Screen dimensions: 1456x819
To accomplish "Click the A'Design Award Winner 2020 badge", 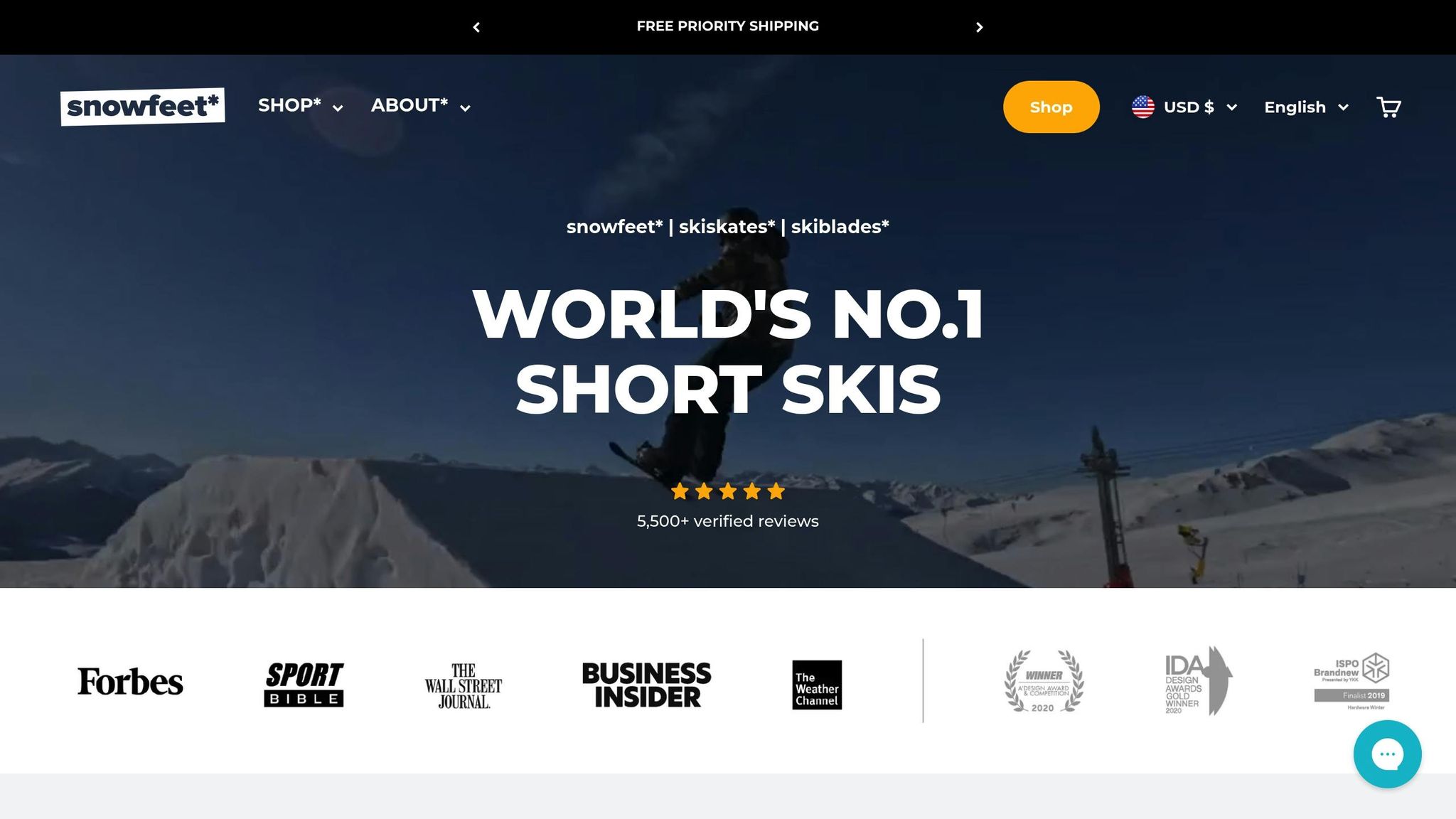I will pos(1044,681).
